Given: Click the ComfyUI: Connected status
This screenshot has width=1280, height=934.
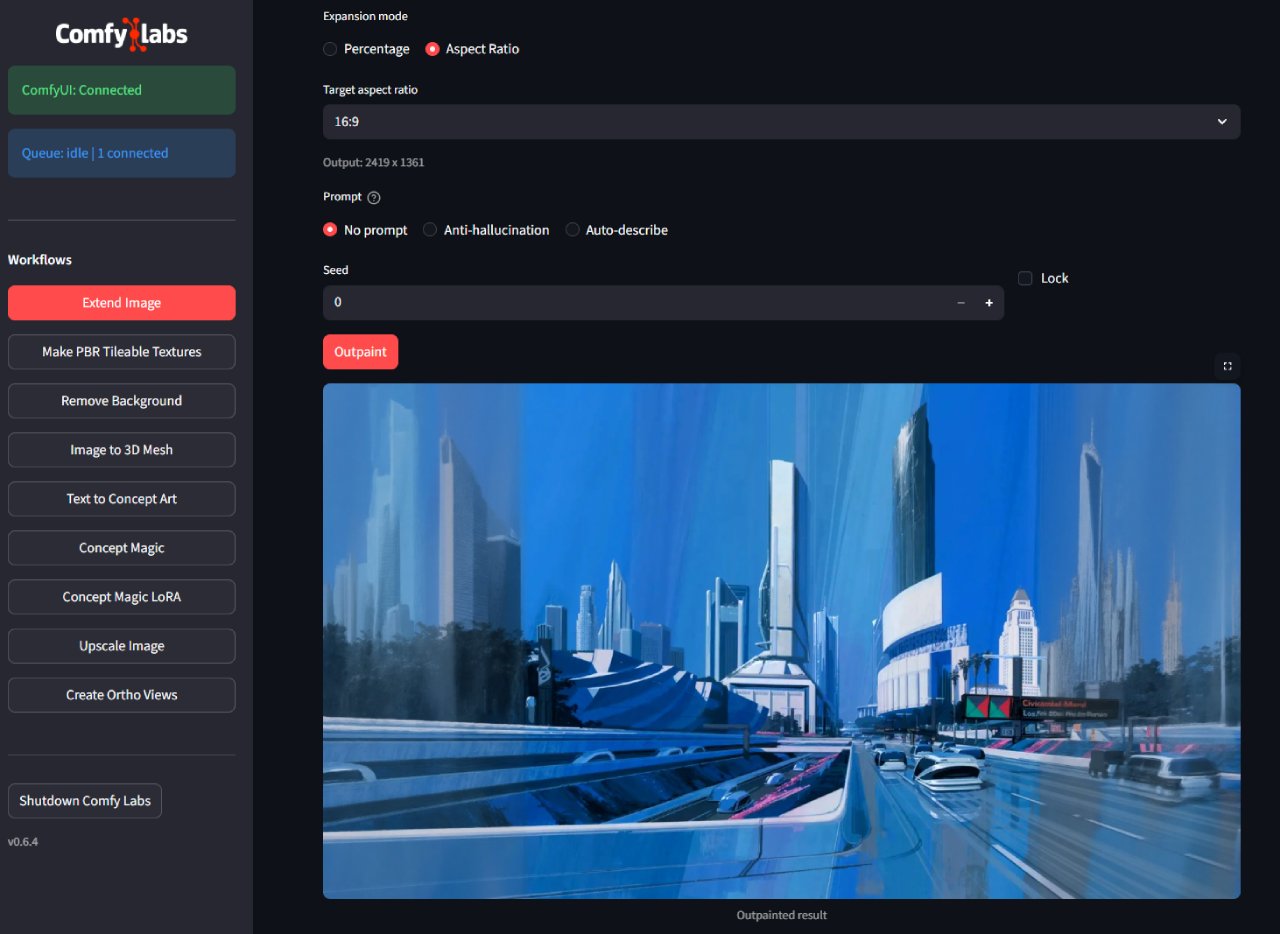Looking at the screenshot, I should 122,90.
